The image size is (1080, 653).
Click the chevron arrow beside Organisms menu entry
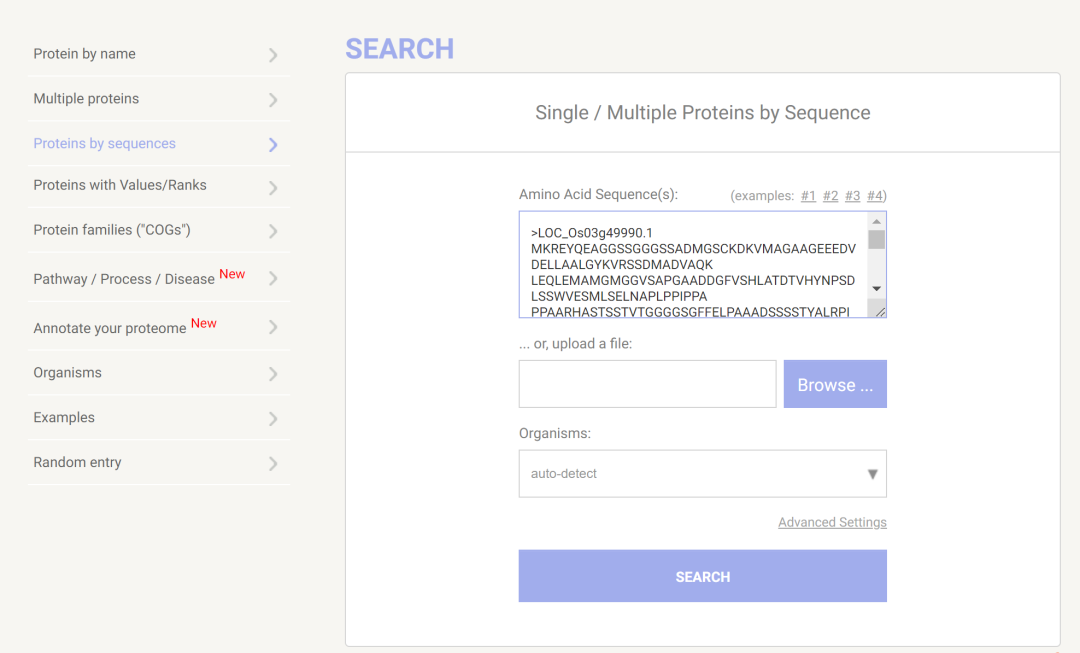coord(273,374)
